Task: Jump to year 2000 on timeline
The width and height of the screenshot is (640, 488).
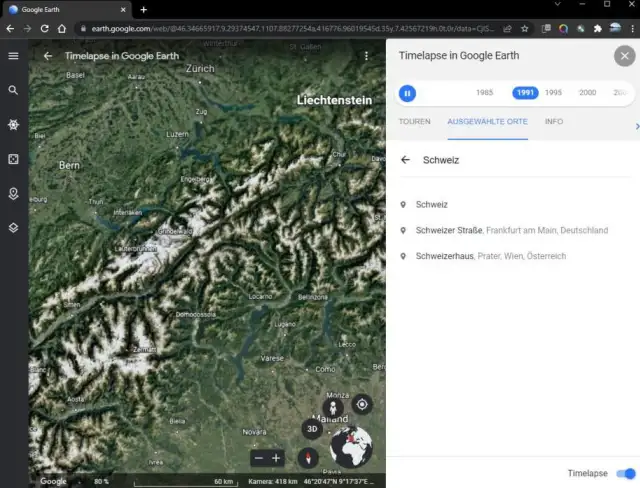Action: (x=587, y=93)
